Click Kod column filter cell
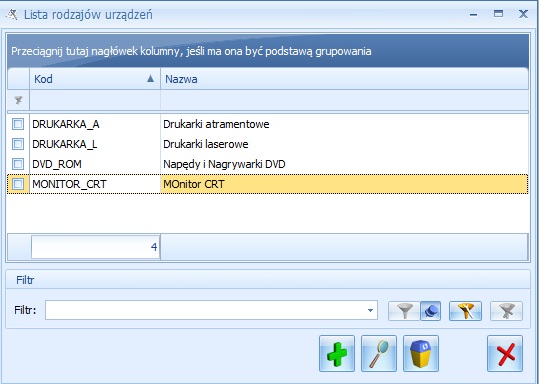Viewport: 539px width, 384px height. tap(95, 100)
